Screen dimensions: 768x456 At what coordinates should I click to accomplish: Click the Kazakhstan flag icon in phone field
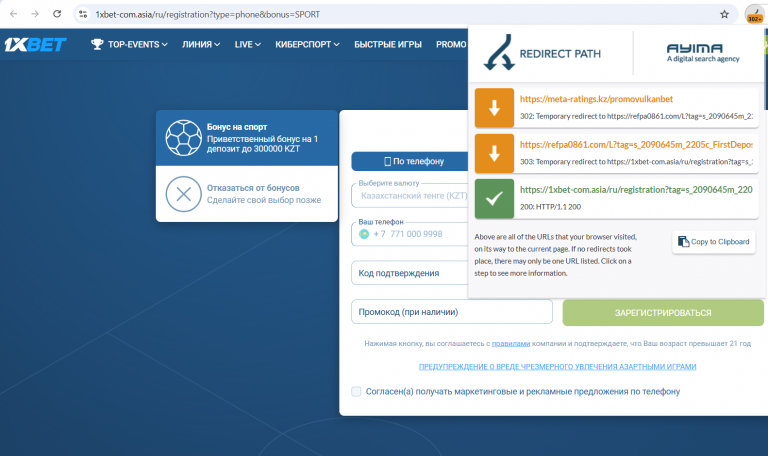click(364, 234)
